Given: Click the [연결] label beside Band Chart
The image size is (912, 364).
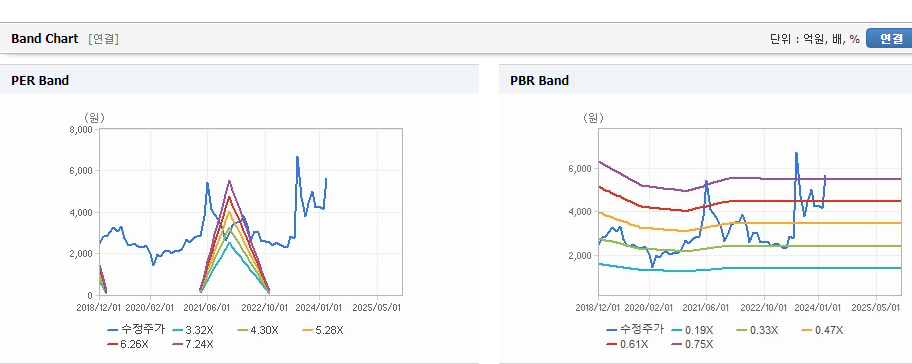Looking at the screenshot, I should point(104,39).
